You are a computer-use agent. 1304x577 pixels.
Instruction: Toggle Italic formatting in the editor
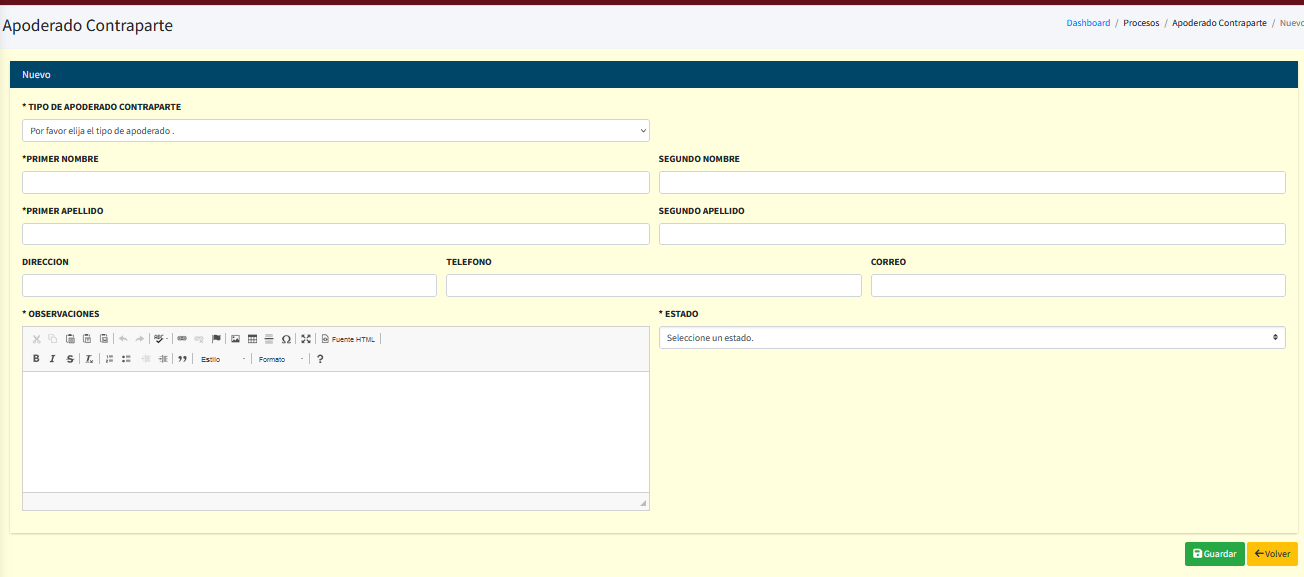click(x=52, y=359)
